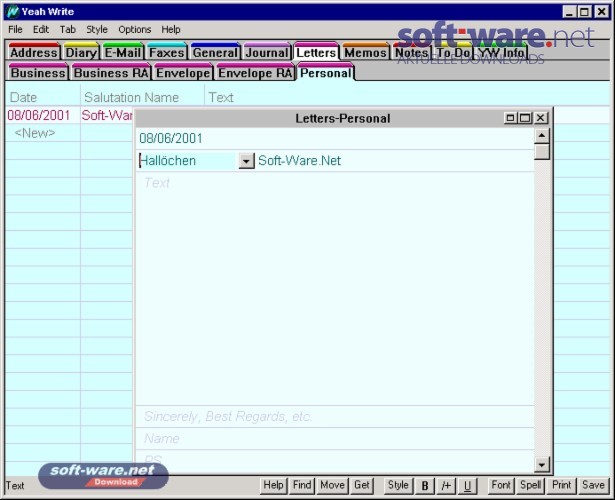The width and height of the screenshot is (615, 500).
Task: Switch to the Address tab
Action: point(33,52)
